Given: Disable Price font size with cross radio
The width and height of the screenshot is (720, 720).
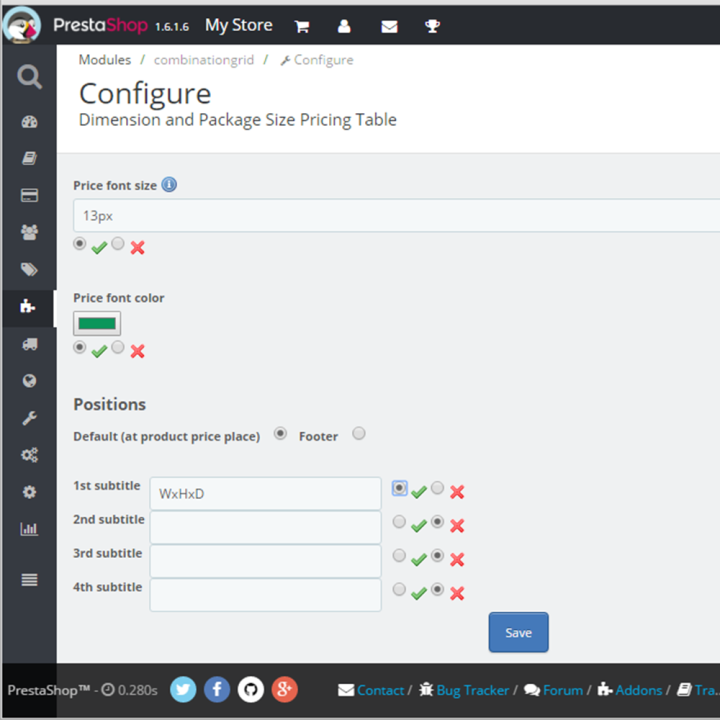Looking at the screenshot, I should coord(118,243).
